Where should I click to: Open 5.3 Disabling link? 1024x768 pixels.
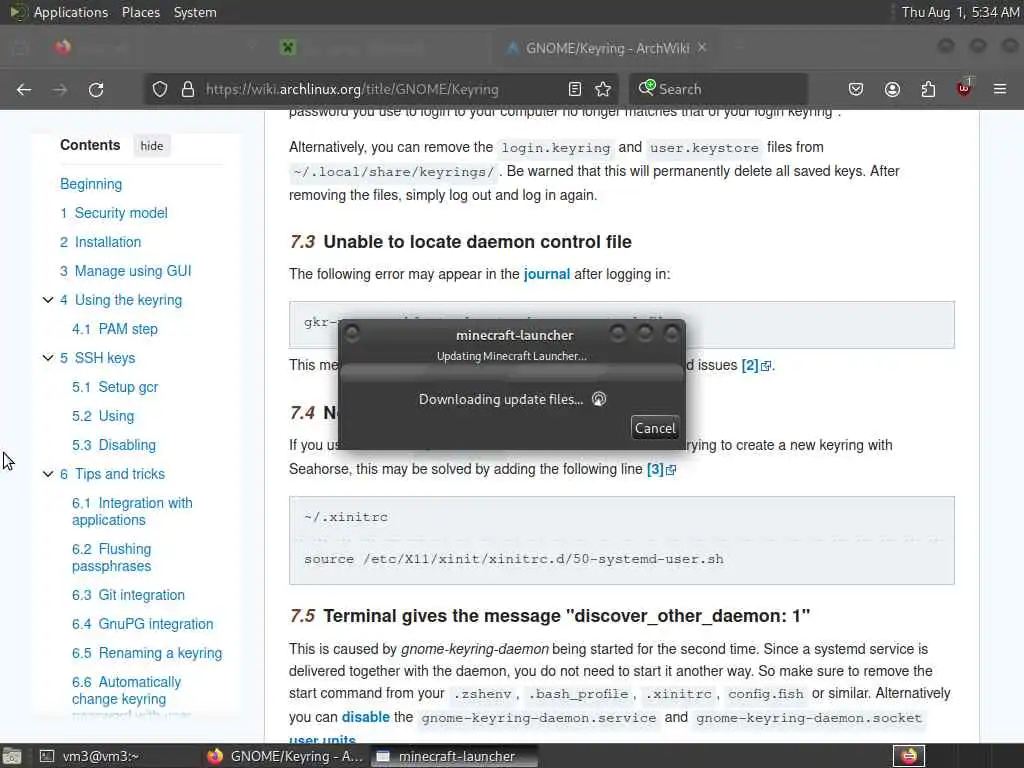[x=114, y=445]
